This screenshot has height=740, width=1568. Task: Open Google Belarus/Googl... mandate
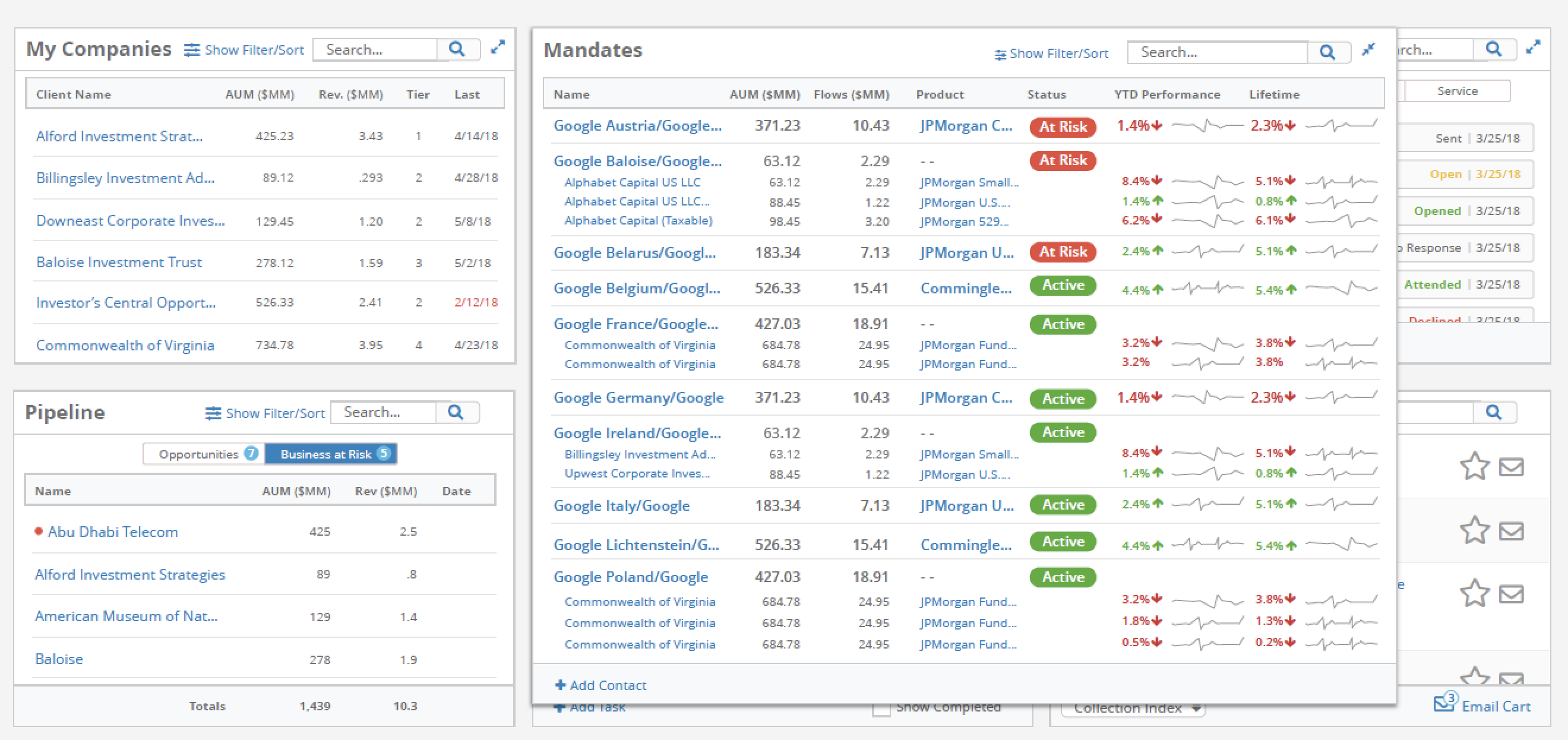tap(634, 252)
